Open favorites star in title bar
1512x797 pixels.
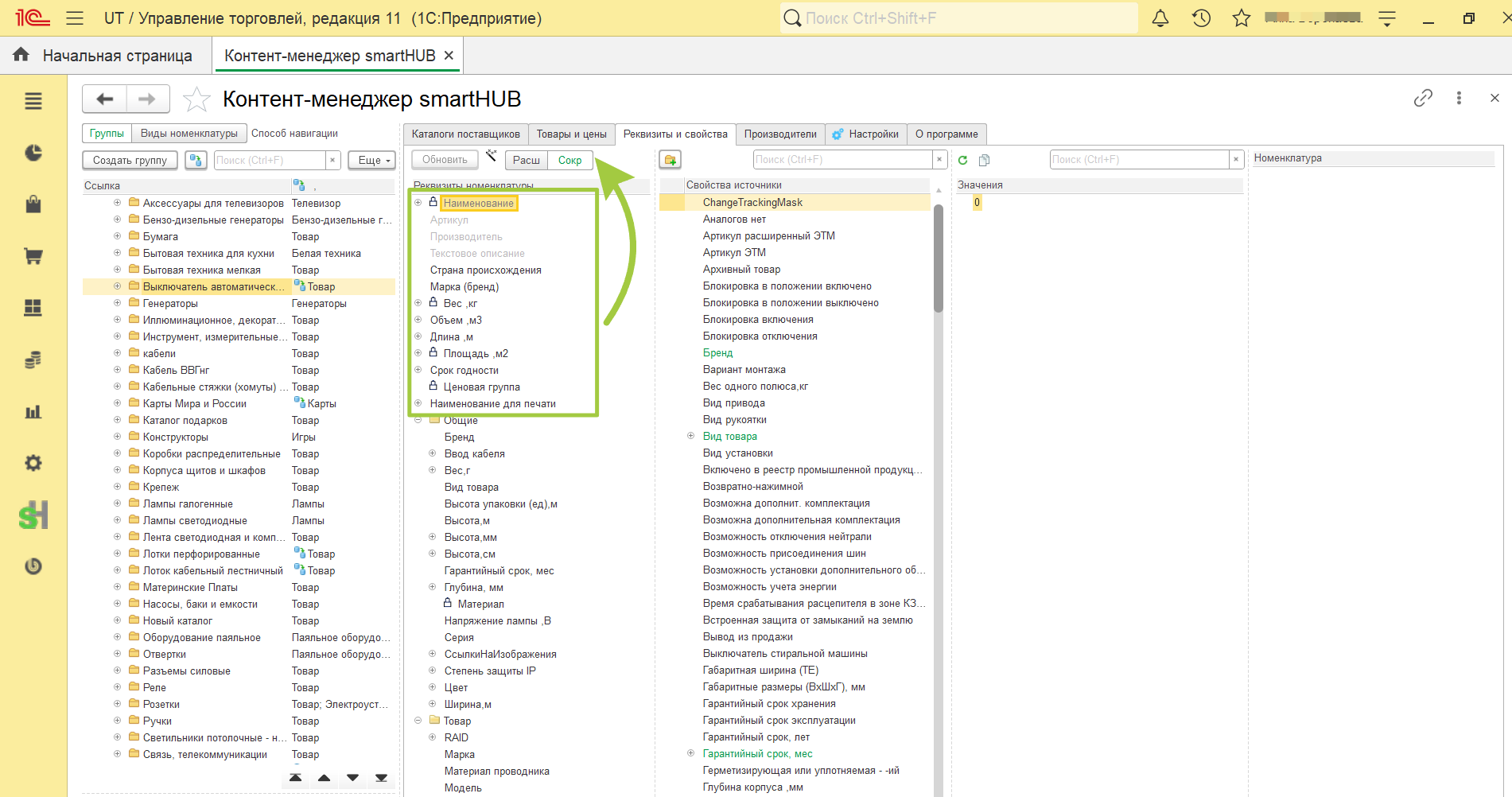tap(1242, 18)
